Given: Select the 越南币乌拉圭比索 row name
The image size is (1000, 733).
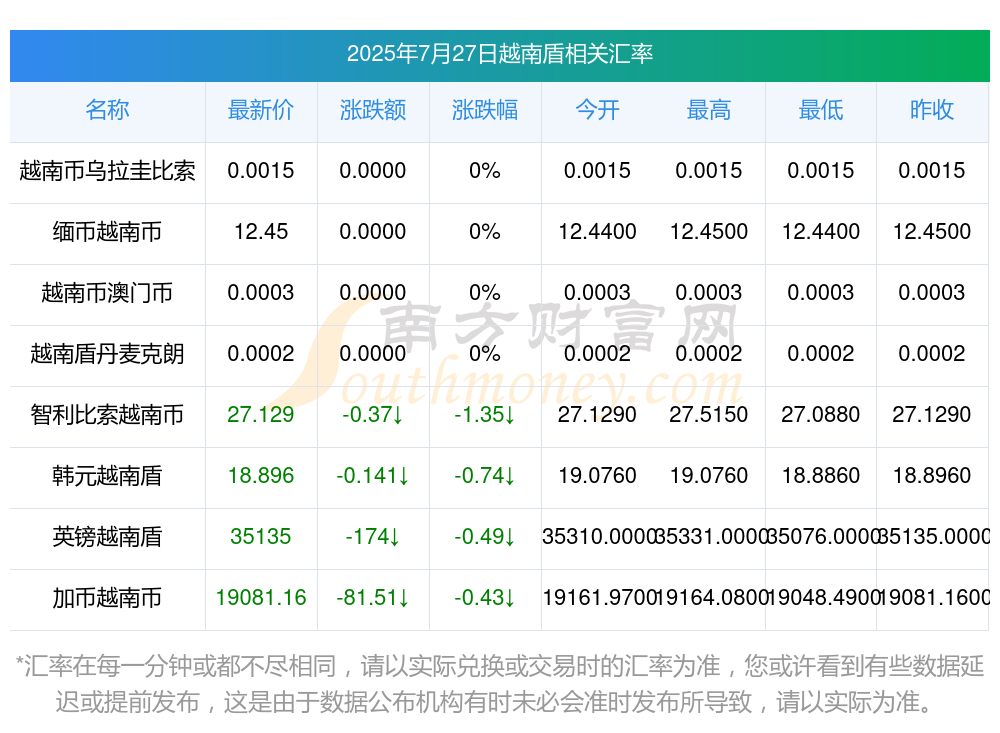Looking at the screenshot, I should click(107, 171).
